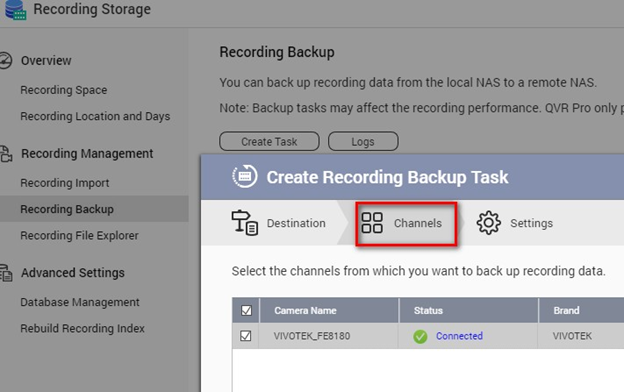Click the Destination signpost icon
The height and width of the screenshot is (392, 624).
tap(244, 223)
